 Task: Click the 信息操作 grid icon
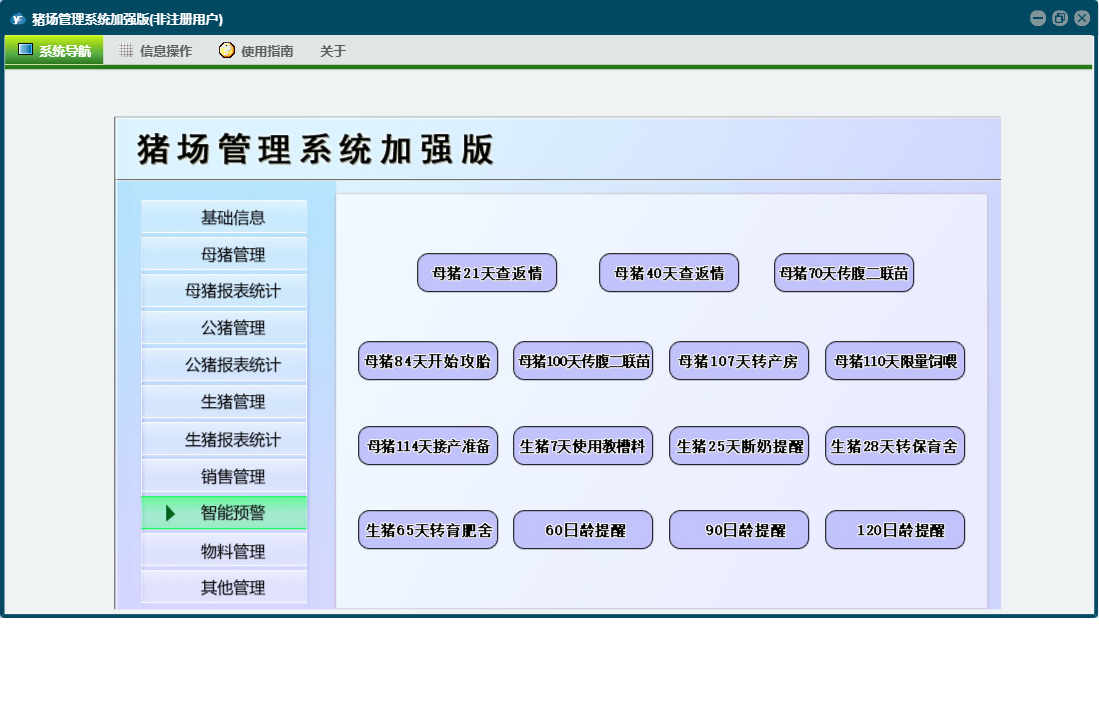click(x=126, y=50)
